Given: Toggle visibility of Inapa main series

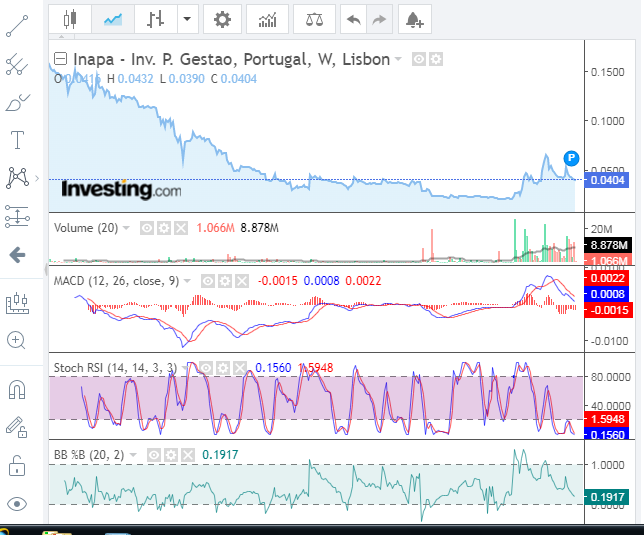Looking at the screenshot, I should click(x=419, y=59).
